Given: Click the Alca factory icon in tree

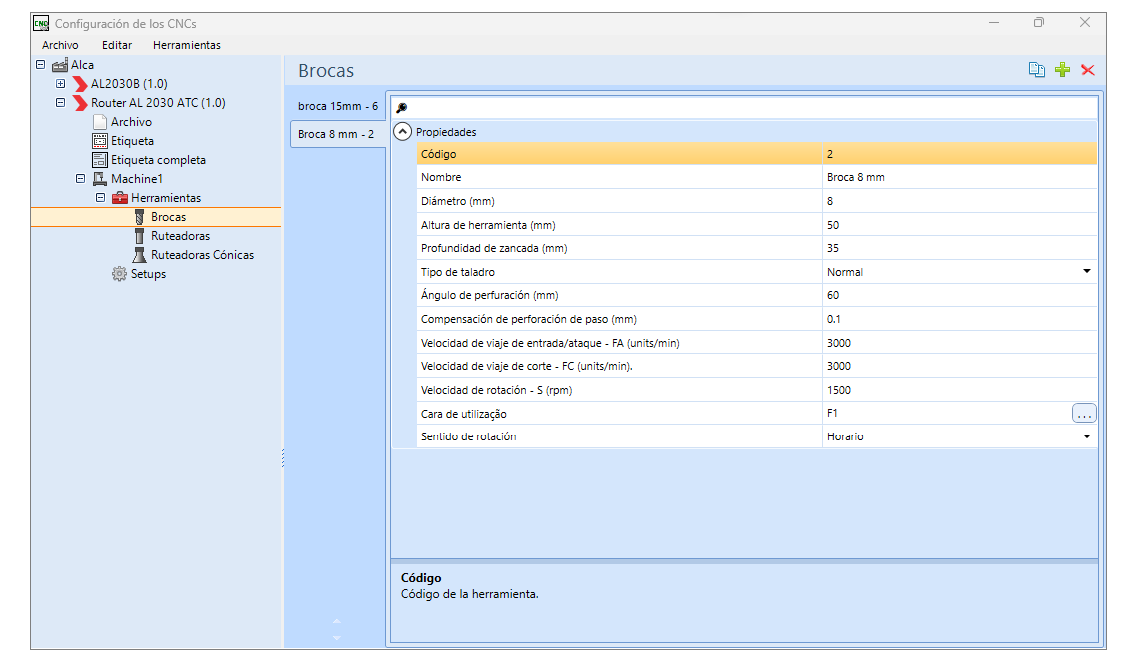Looking at the screenshot, I should pos(60,65).
